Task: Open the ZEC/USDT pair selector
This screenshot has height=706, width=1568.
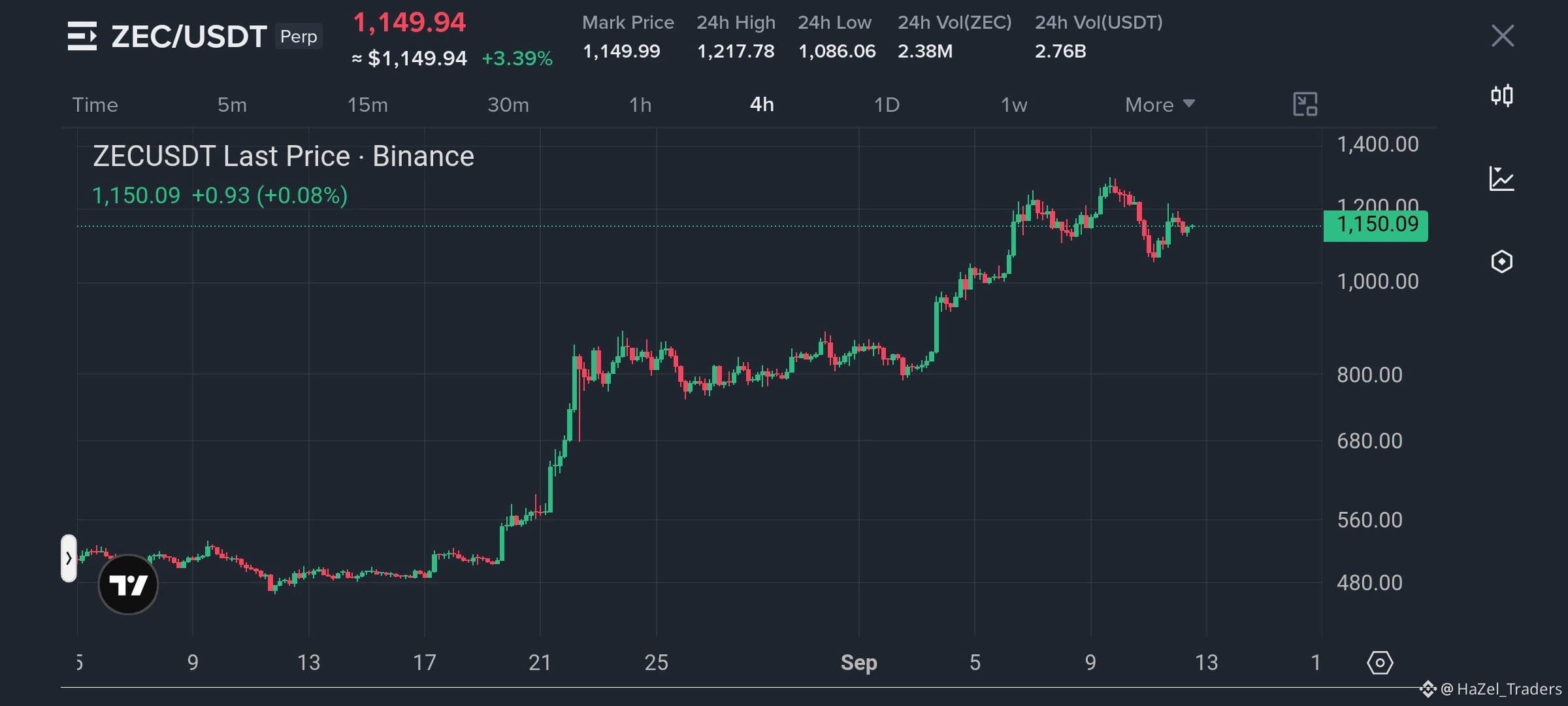Action: [x=189, y=36]
